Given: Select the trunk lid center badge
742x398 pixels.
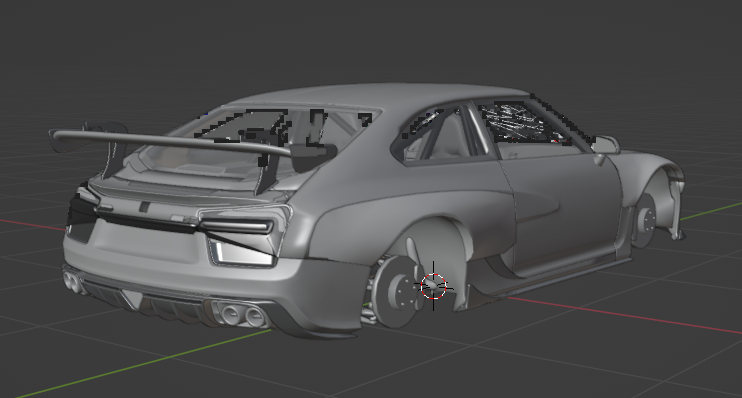Looking at the screenshot, I should (x=144, y=207).
